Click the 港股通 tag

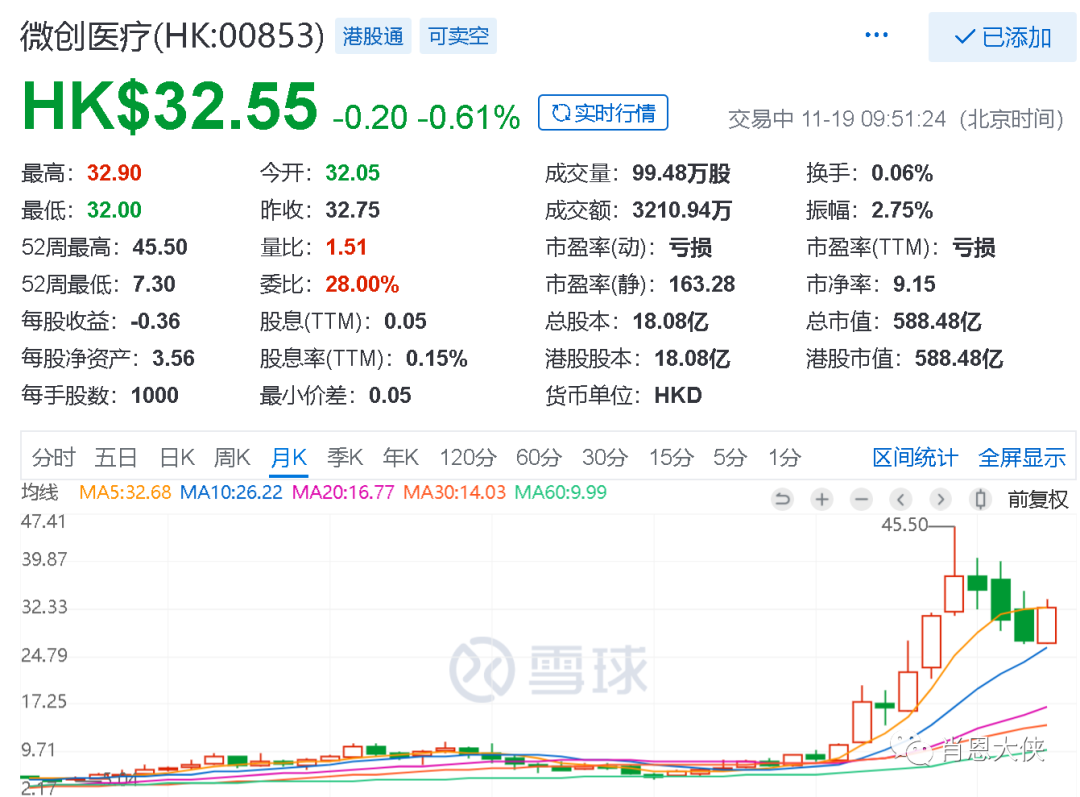pos(373,37)
